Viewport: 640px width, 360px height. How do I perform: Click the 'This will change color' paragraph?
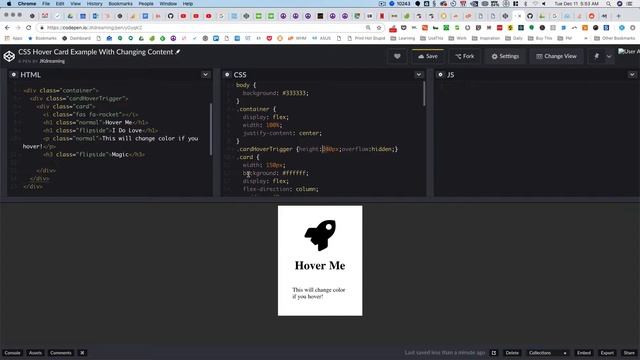pyautogui.click(x=319, y=293)
